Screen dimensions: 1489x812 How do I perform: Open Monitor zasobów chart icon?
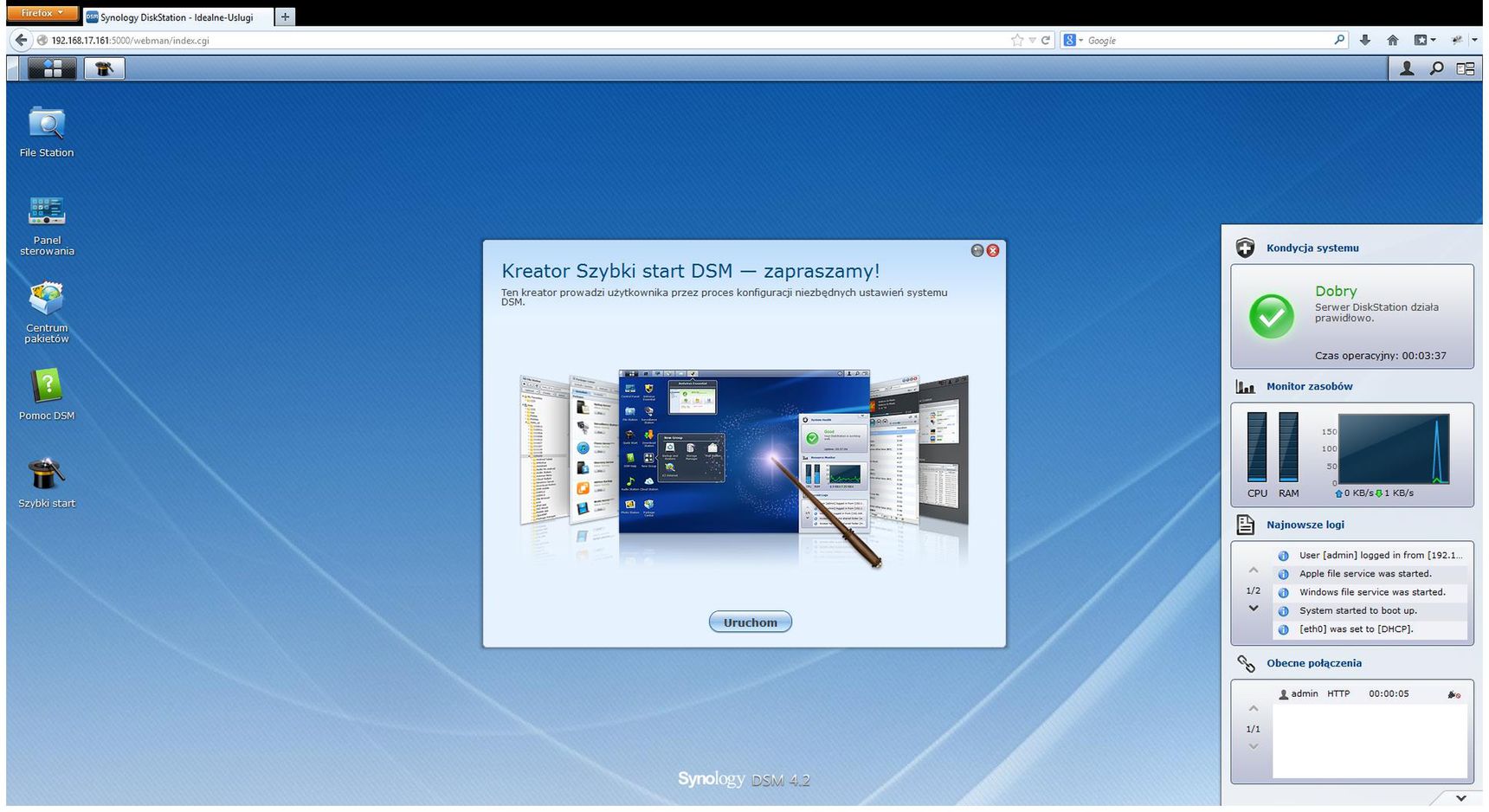1245,387
